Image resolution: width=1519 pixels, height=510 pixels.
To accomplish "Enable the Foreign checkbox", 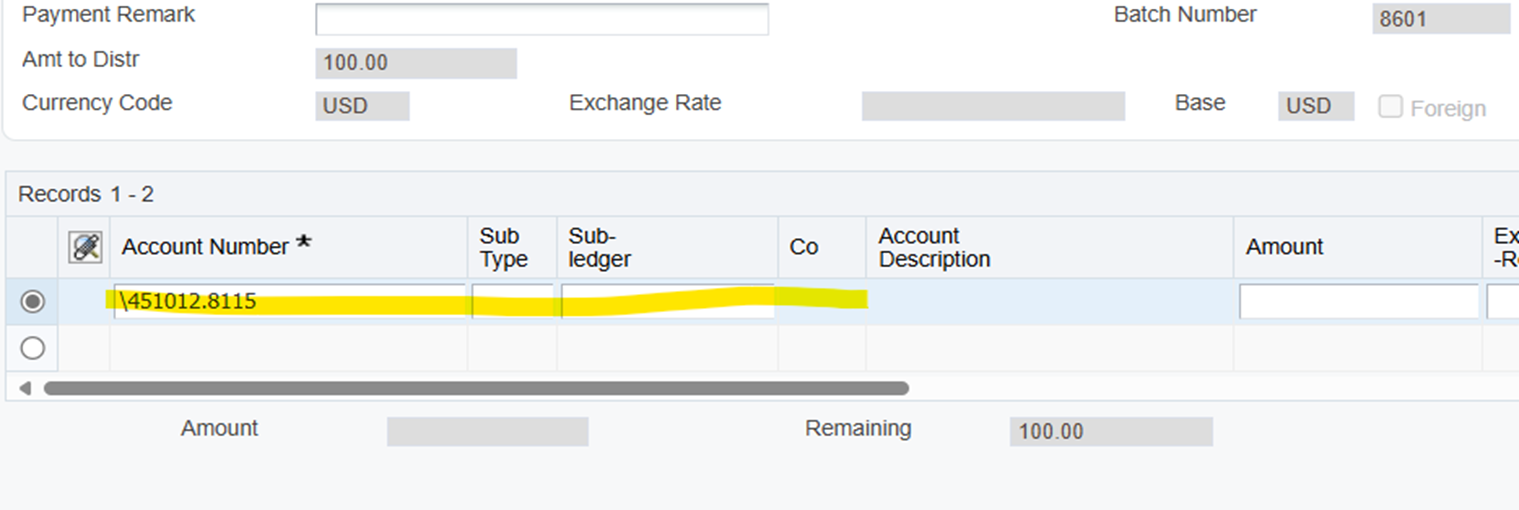I will point(1390,107).
